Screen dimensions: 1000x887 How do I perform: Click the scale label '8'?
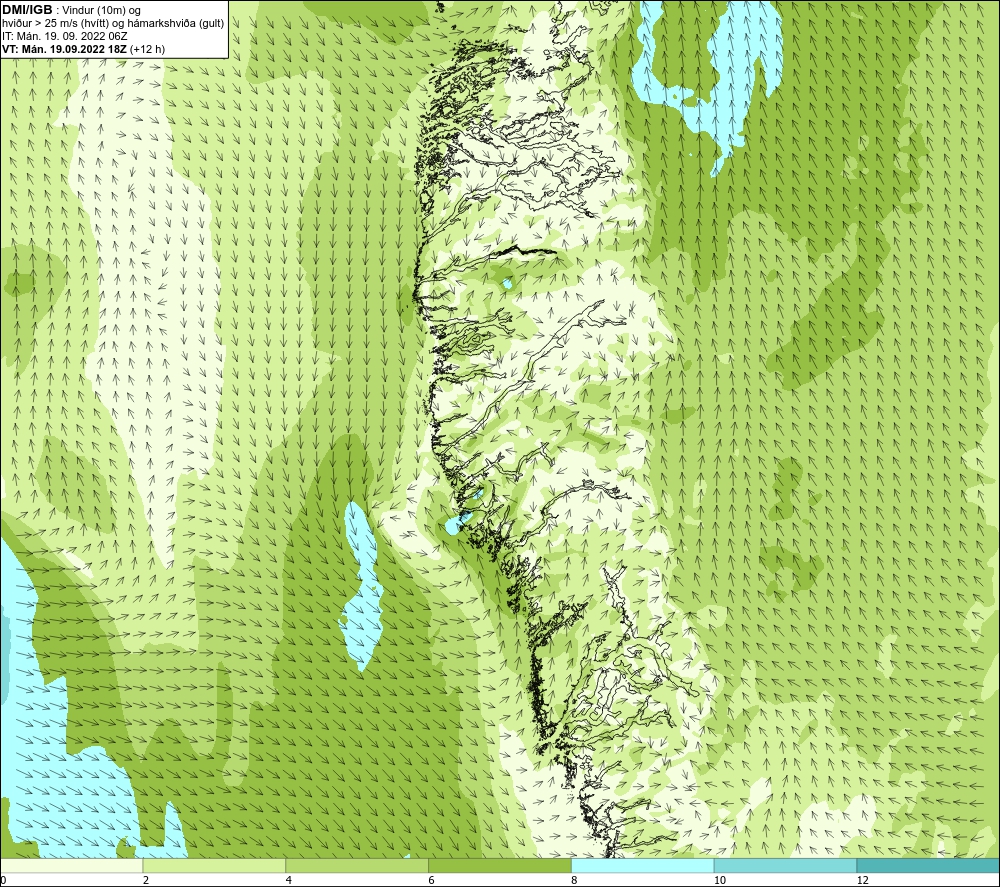(575, 880)
